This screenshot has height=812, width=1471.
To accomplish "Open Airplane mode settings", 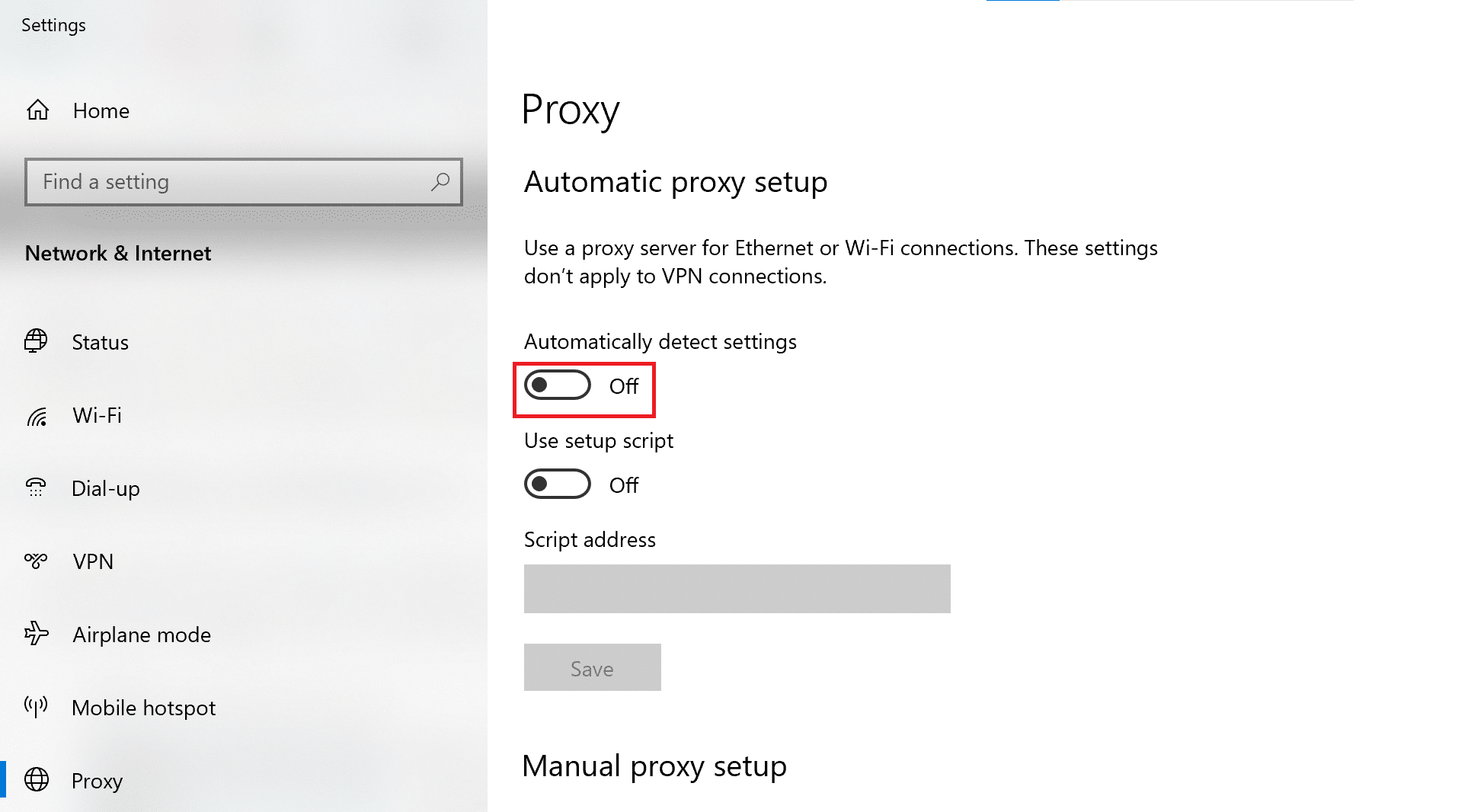I will pyautogui.click(x=142, y=635).
